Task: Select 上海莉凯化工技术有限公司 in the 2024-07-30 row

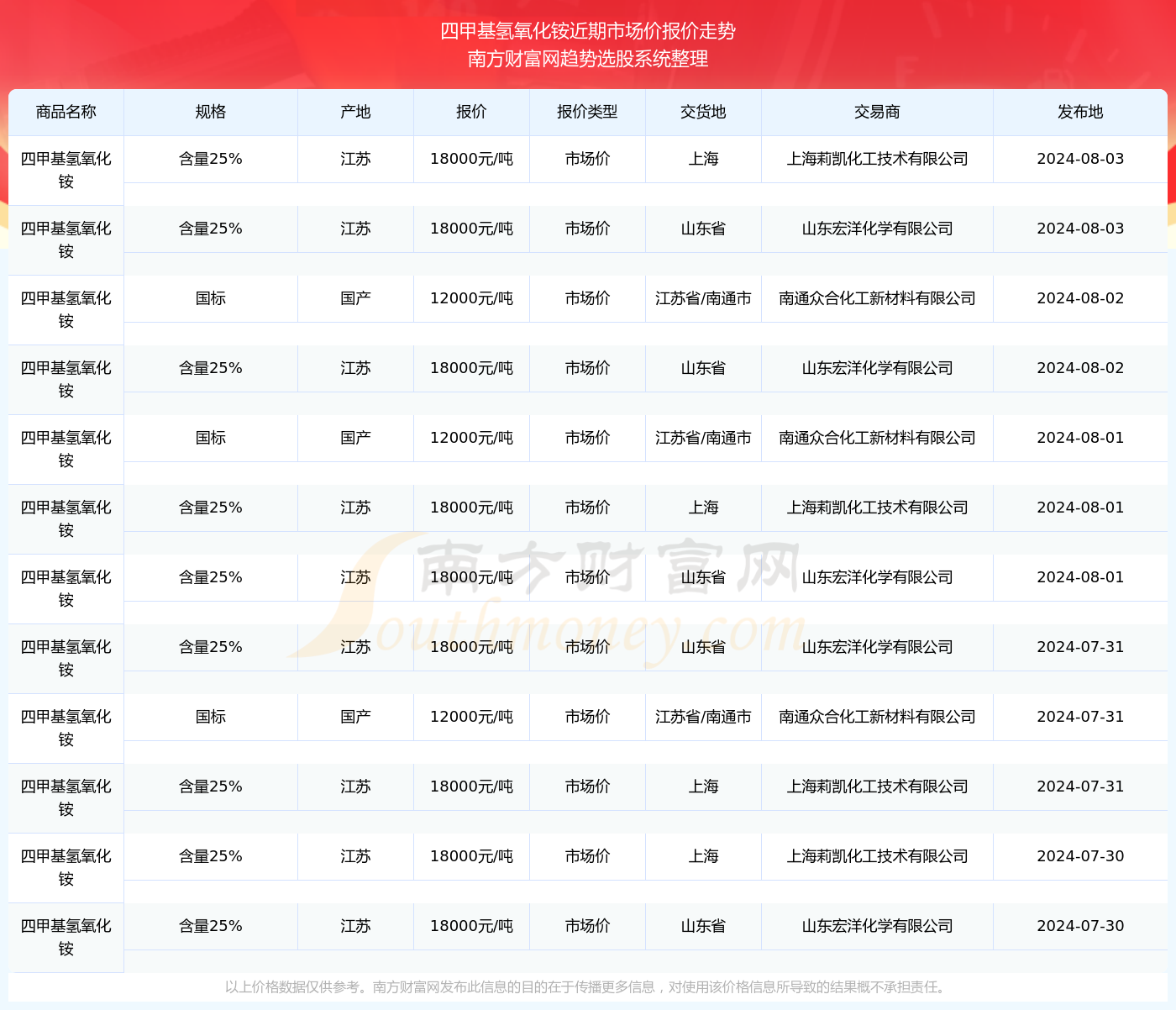Action: pyautogui.click(x=877, y=856)
